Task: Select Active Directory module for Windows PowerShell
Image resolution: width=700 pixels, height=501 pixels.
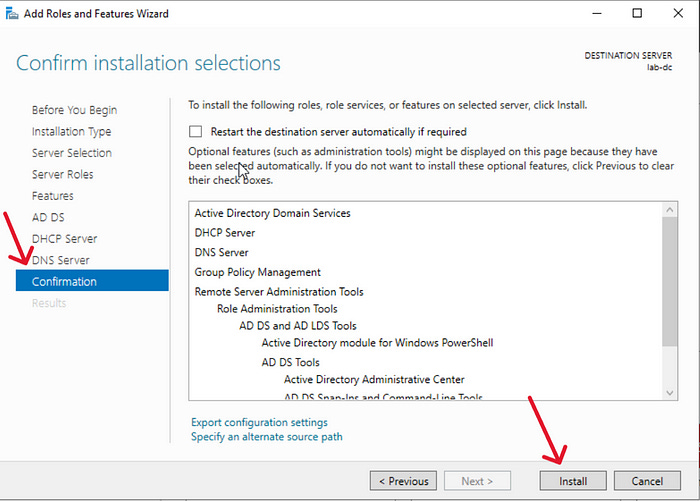Action: pyautogui.click(x=377, y=342)
